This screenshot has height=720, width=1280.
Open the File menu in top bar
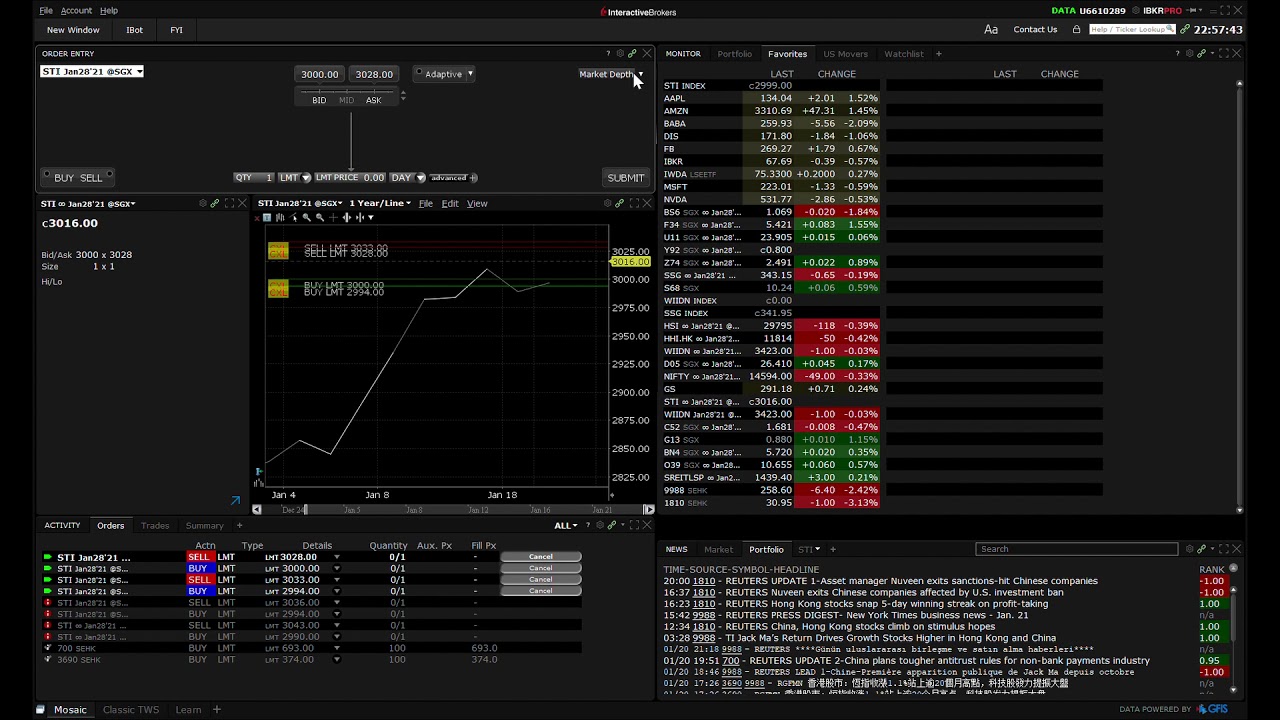click(46, 11)
